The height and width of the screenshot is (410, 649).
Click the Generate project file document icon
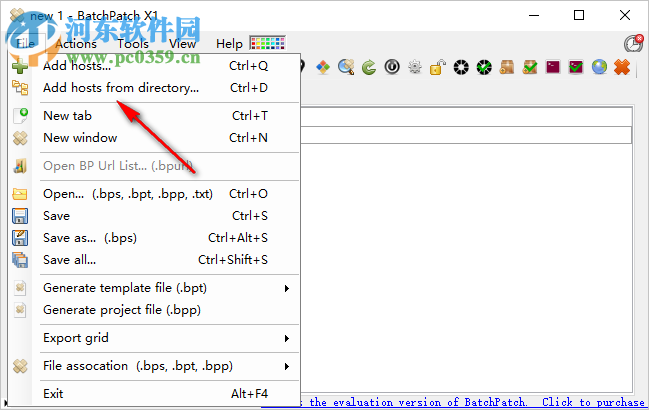[20, 310]
